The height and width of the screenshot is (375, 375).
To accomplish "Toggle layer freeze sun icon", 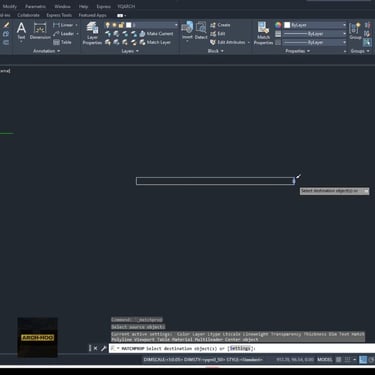I will click(x=115, y=25).
